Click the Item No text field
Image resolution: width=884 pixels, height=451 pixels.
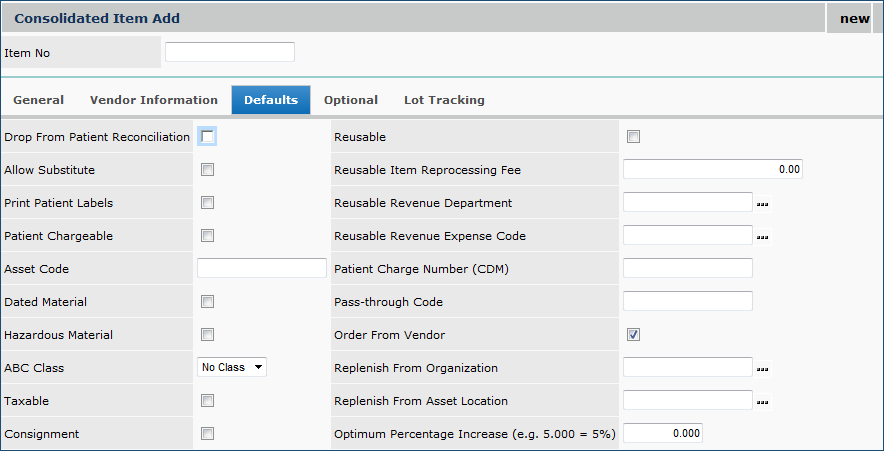click(x=230, y=52)
